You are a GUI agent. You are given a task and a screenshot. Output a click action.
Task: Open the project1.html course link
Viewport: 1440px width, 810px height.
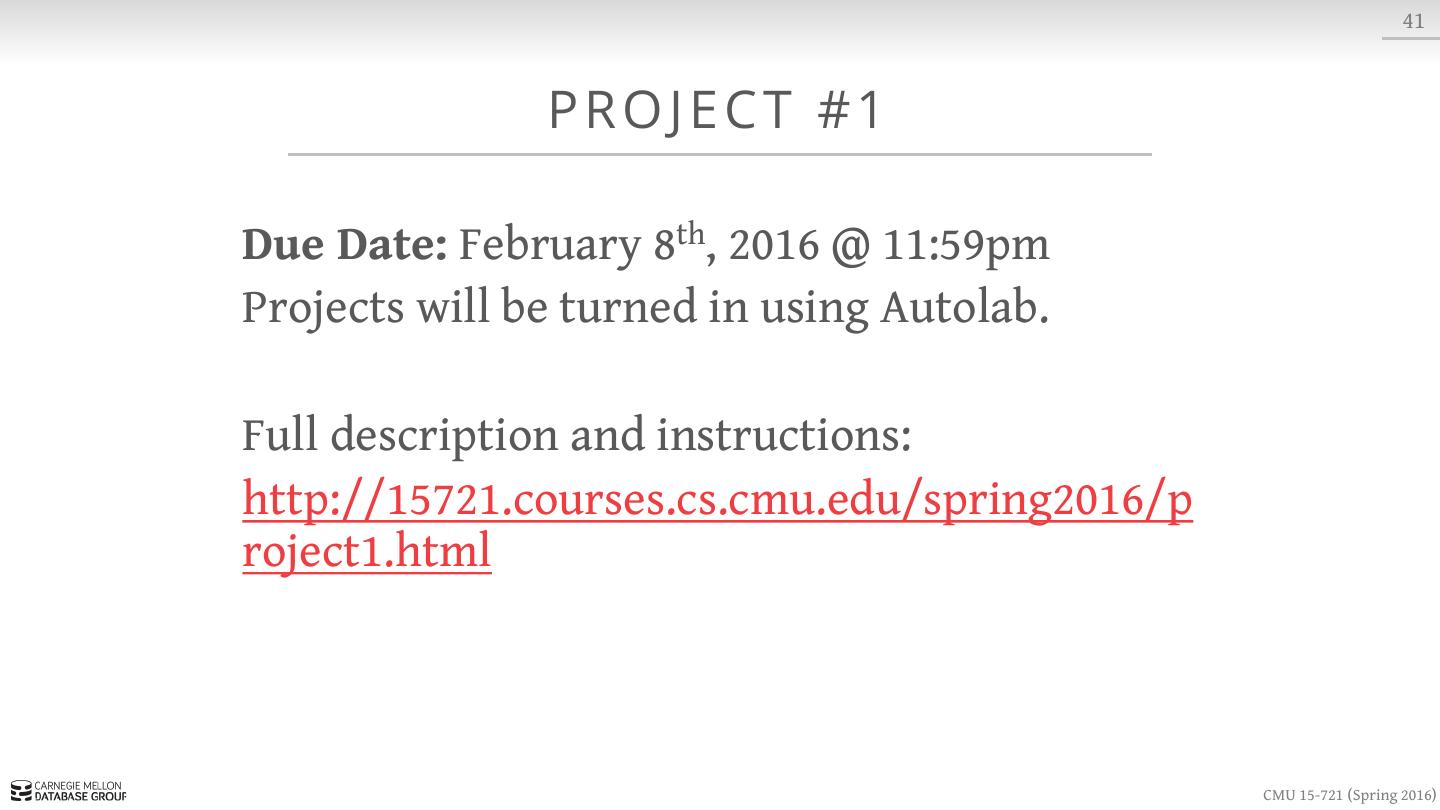click(x=716, y=500)
